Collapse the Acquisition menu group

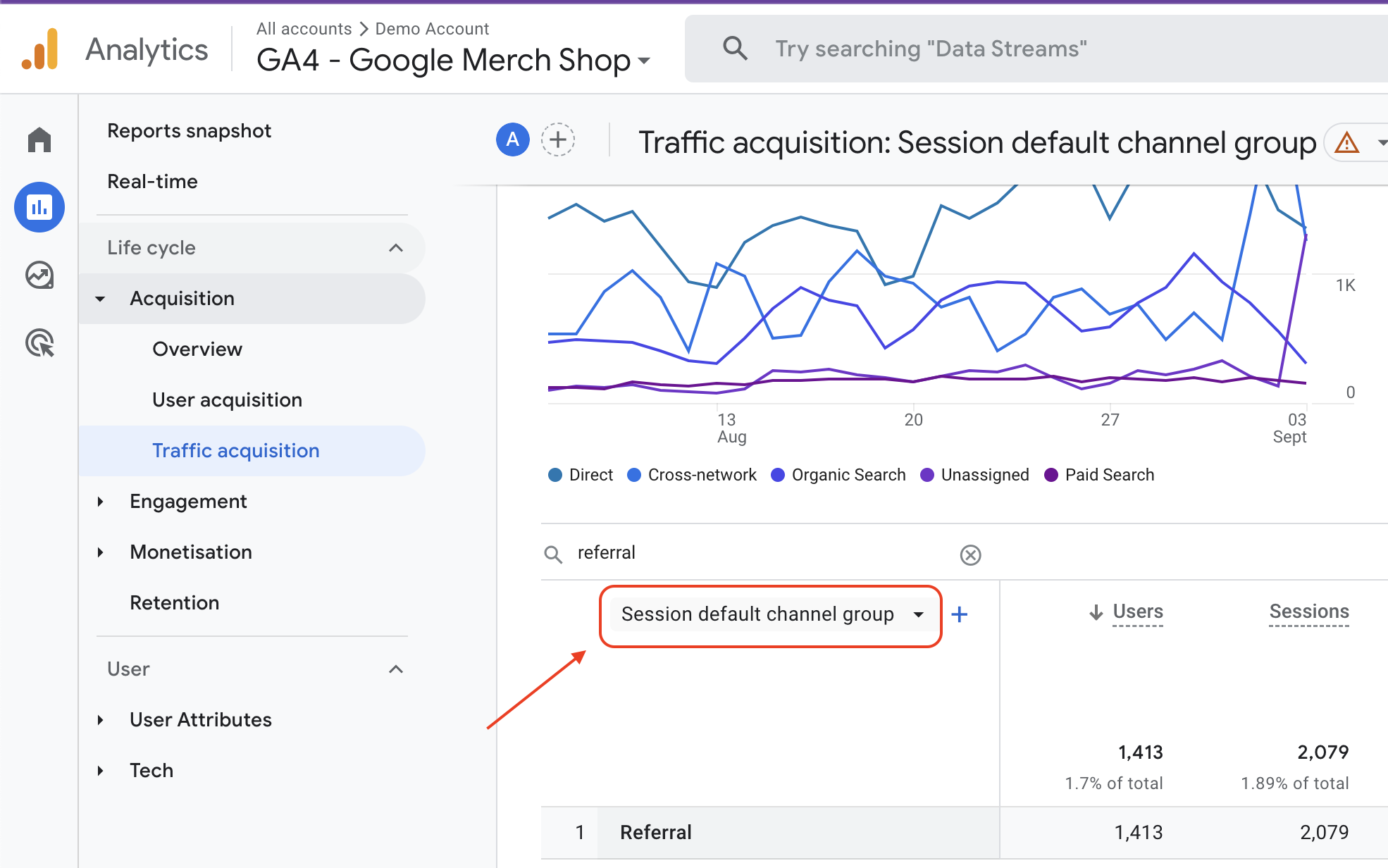pos(100,299)
